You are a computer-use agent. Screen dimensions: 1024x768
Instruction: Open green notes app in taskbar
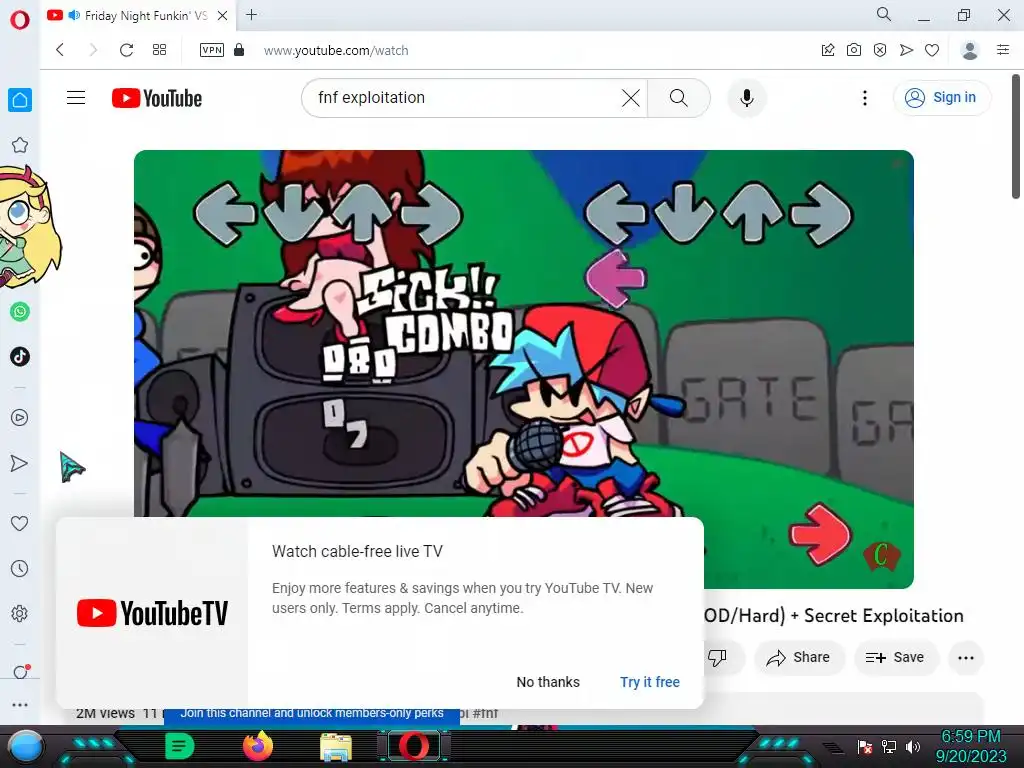[180, 746]
